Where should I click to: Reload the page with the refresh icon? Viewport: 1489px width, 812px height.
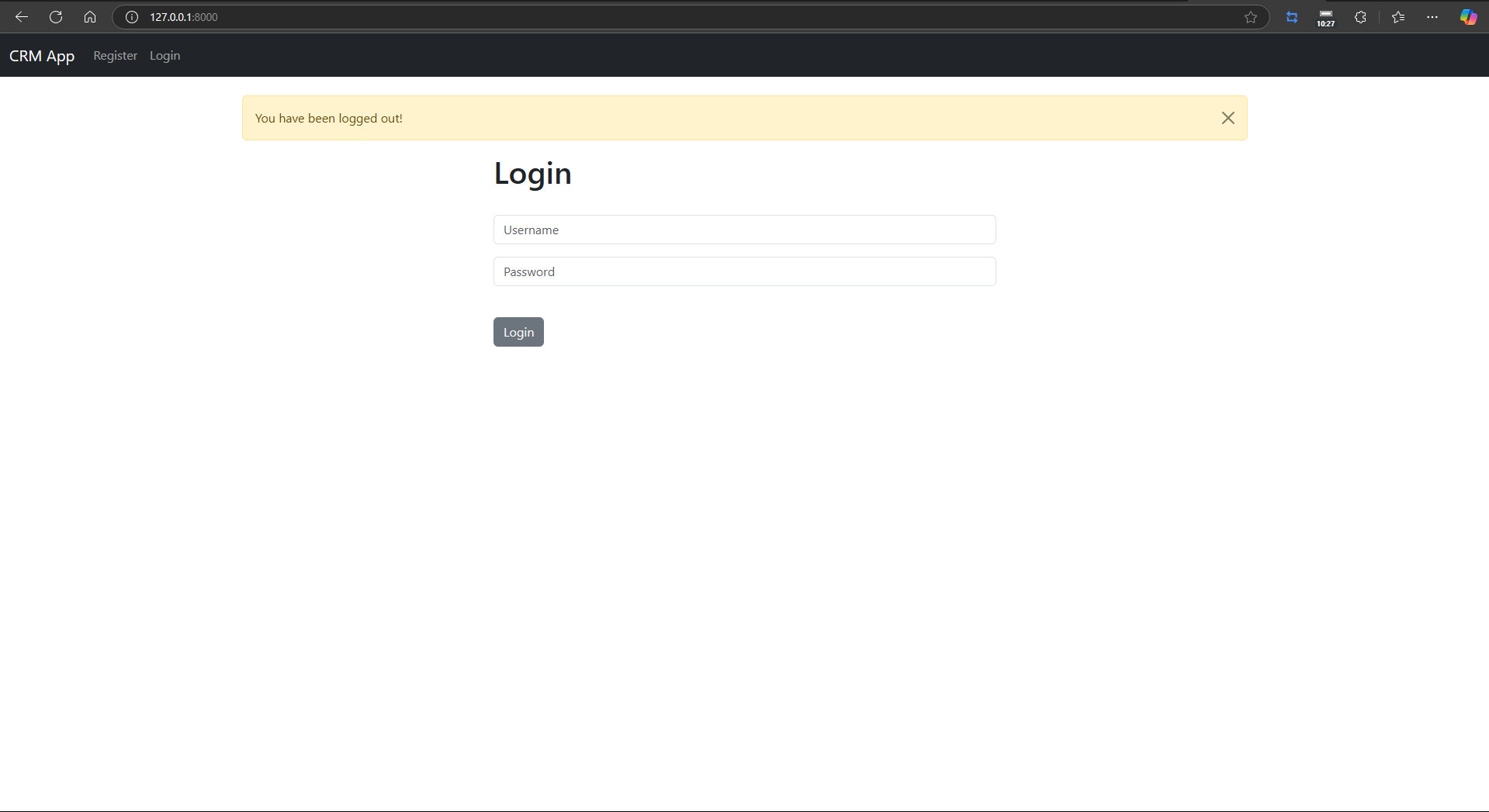pos(56,17)
